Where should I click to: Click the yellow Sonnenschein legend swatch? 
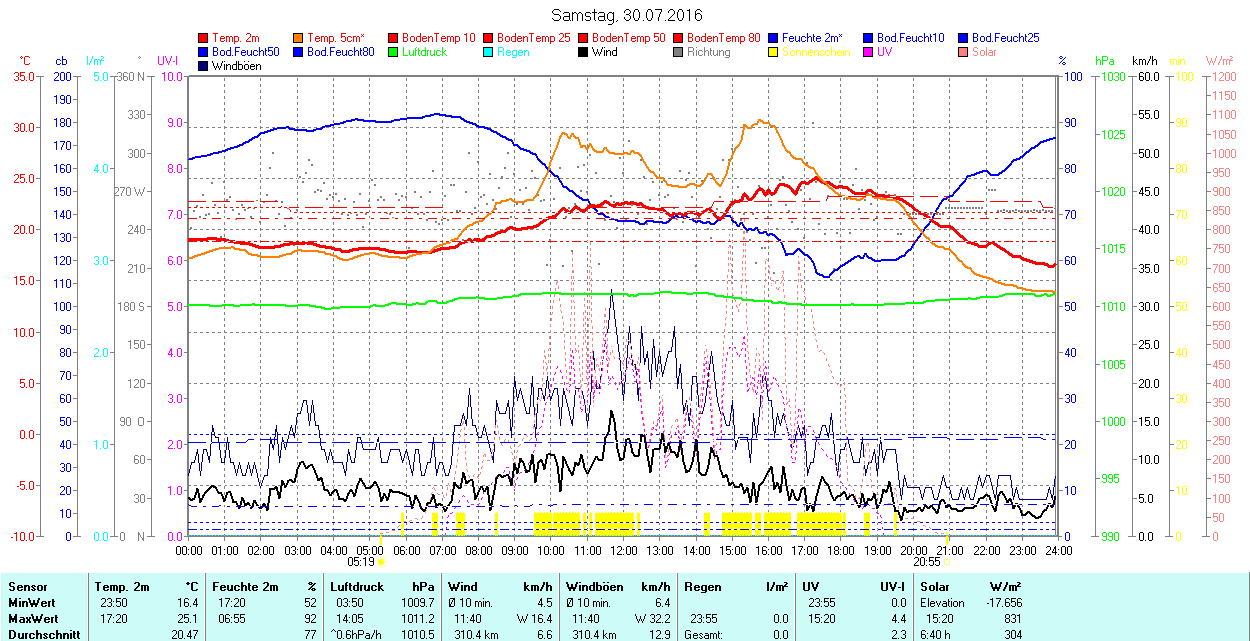(x=774, y=52)
